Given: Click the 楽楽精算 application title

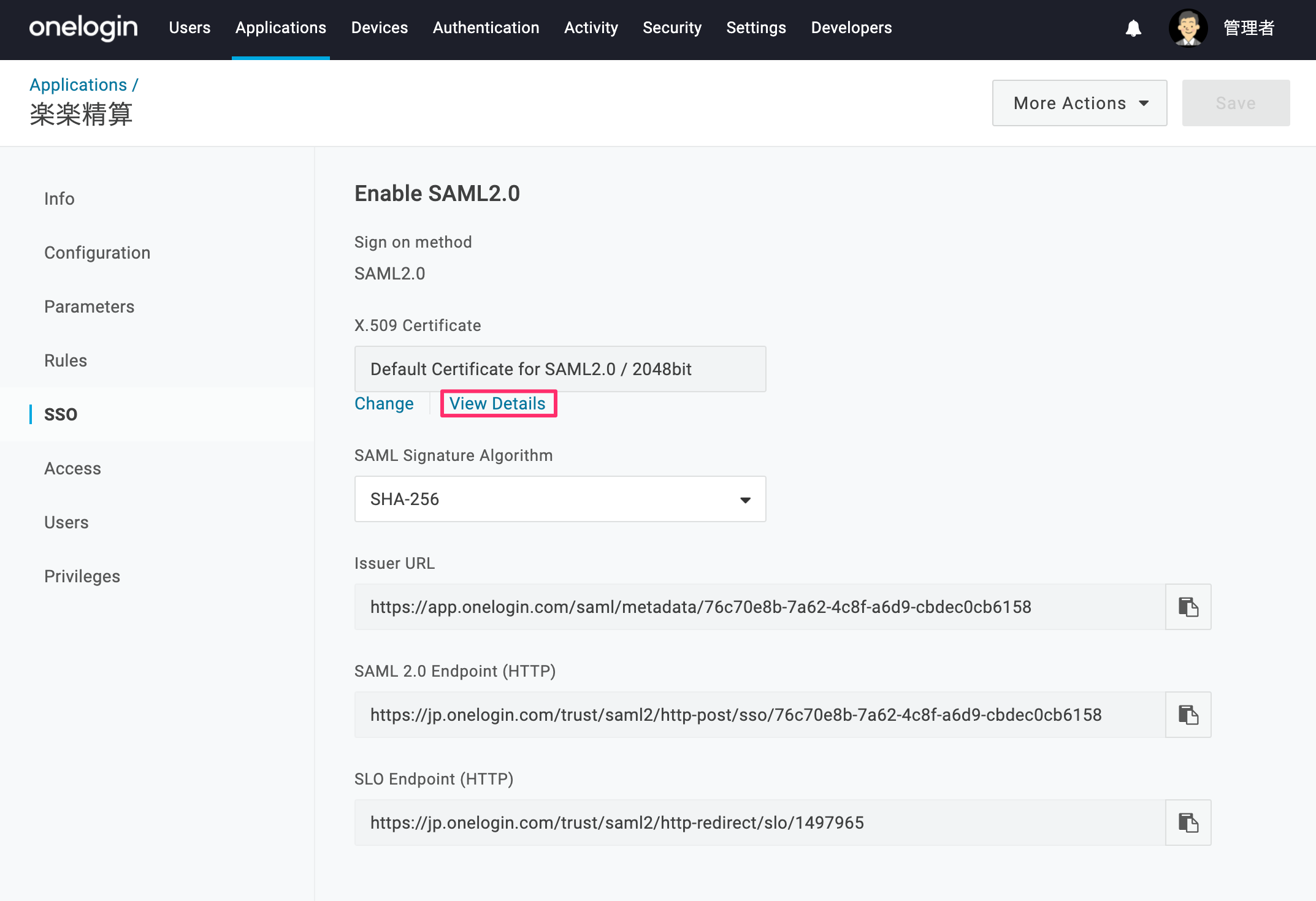Looking at the screenshot, I should pyautogui.click(x=81, y=115).
